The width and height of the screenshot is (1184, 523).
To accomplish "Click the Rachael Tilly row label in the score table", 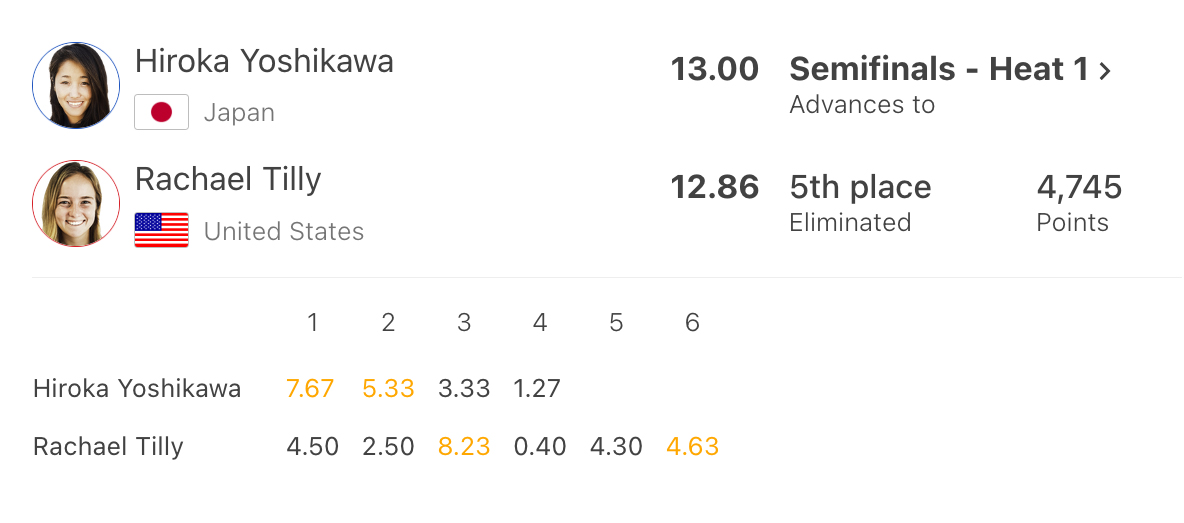I will click(x=108, y=446).
